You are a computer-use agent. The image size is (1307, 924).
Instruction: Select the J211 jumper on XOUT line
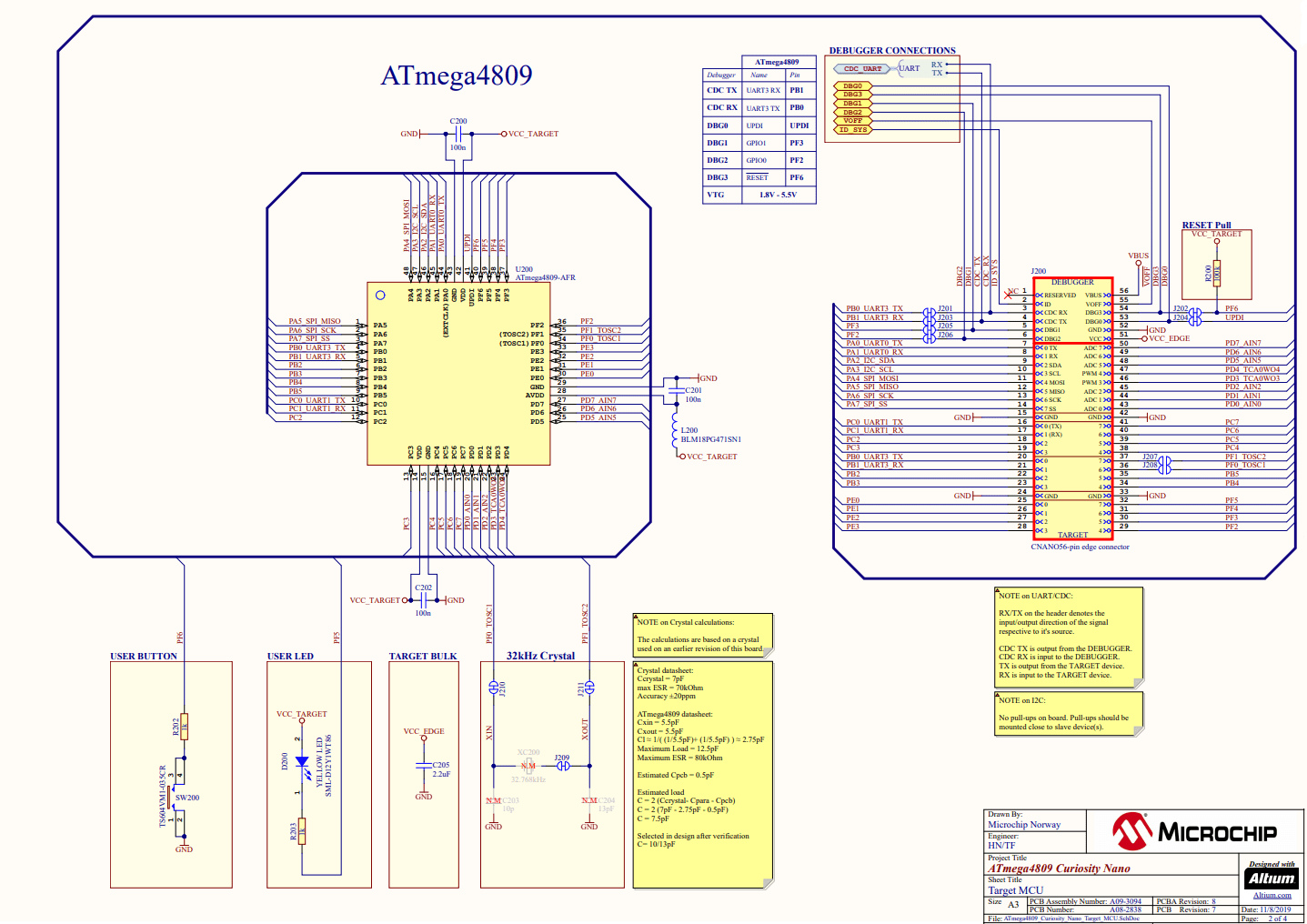pos(589,688)
